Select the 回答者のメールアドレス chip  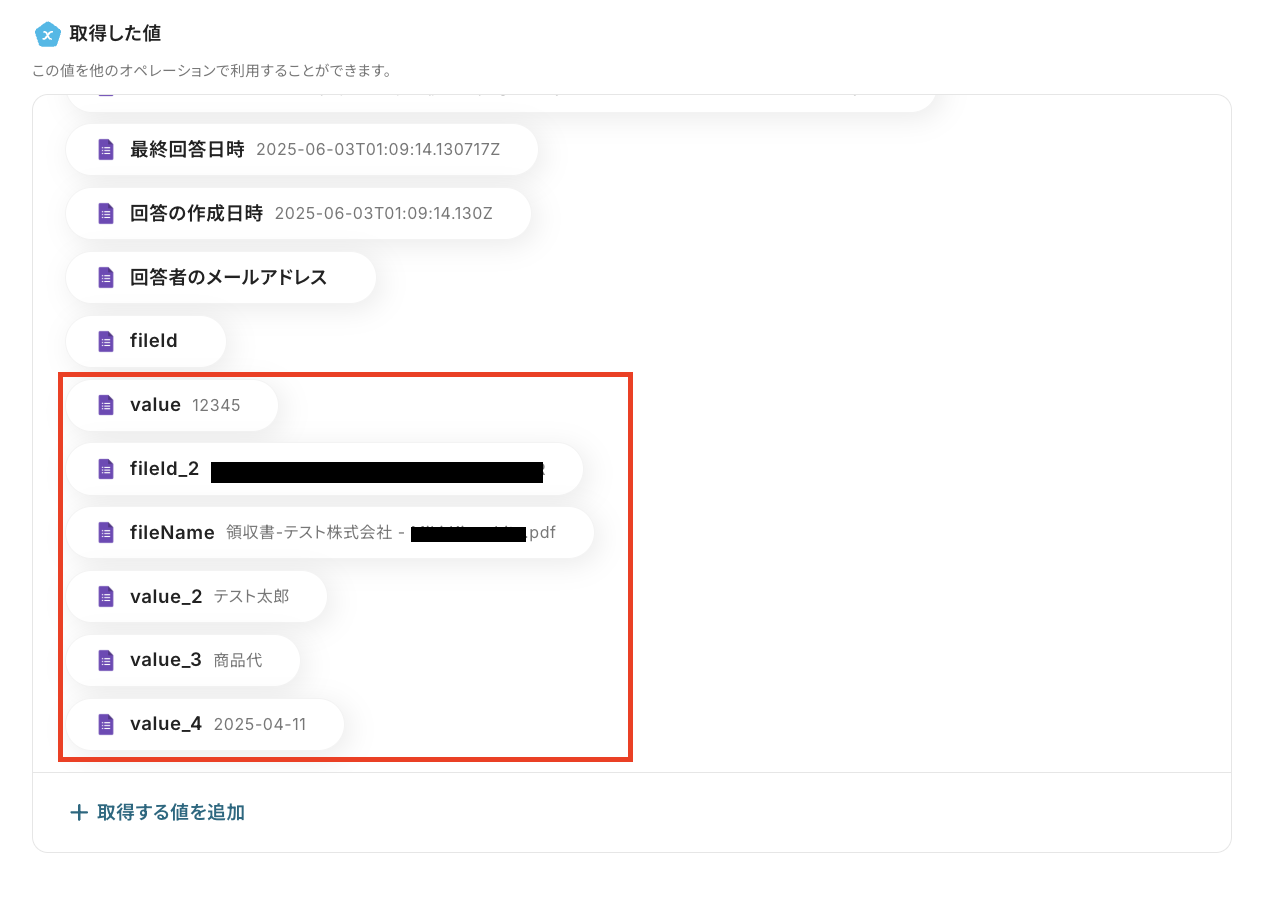tap(221, 278)
